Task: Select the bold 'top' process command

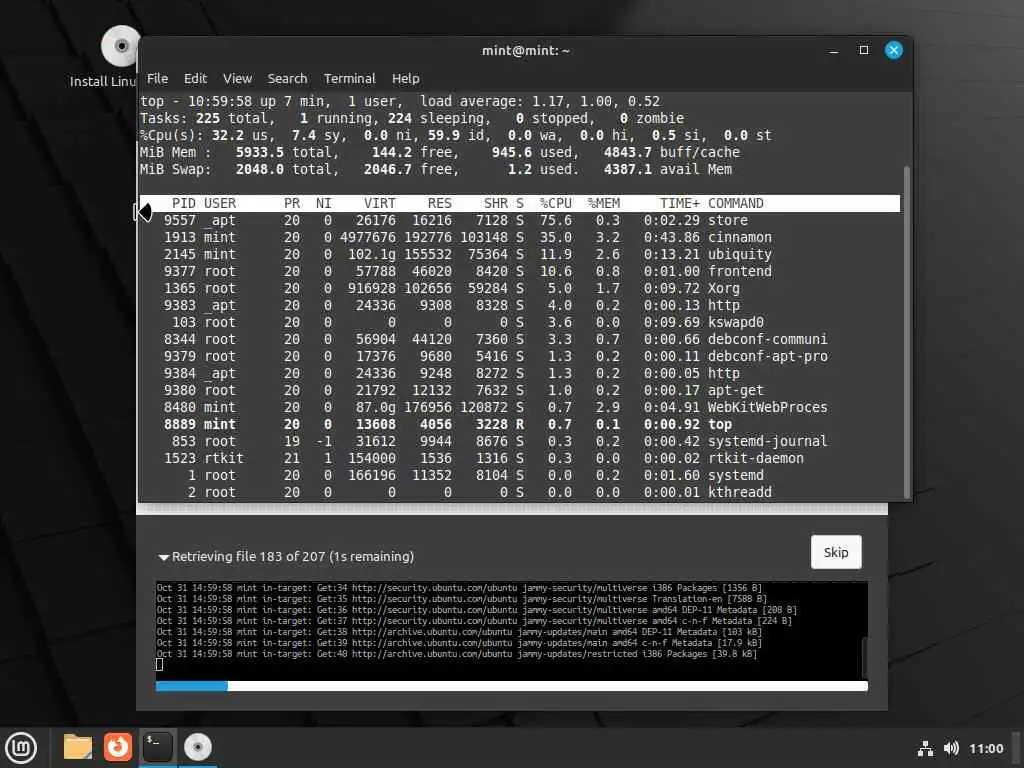Action: [720, 424]
